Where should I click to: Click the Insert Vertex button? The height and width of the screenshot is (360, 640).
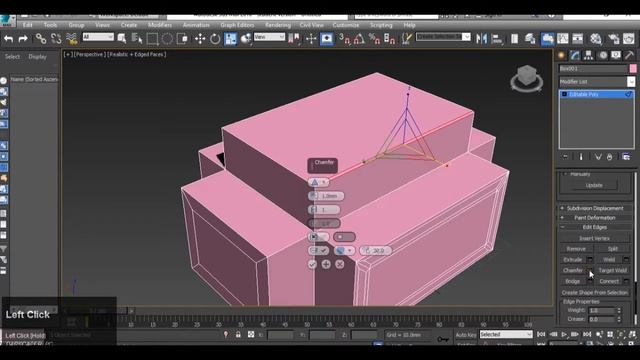point(594,238)
